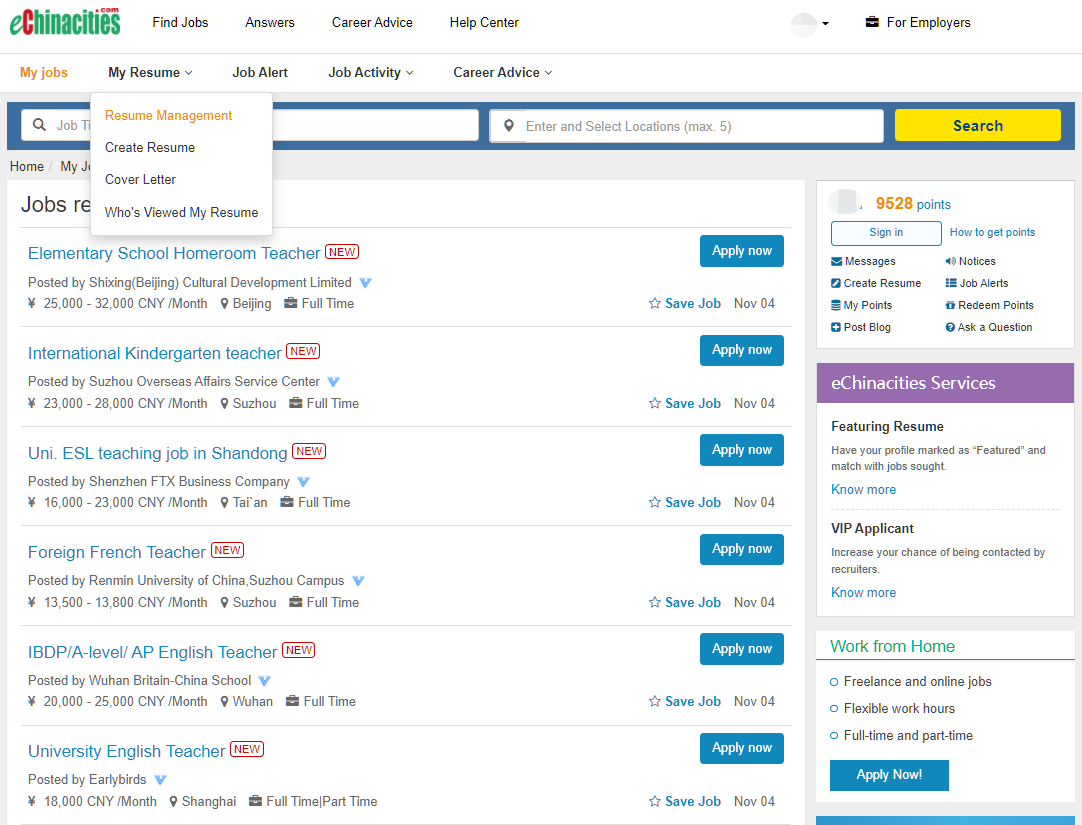Click the verified badge next to Wuhan Britain-China School

tap(264, 681)
